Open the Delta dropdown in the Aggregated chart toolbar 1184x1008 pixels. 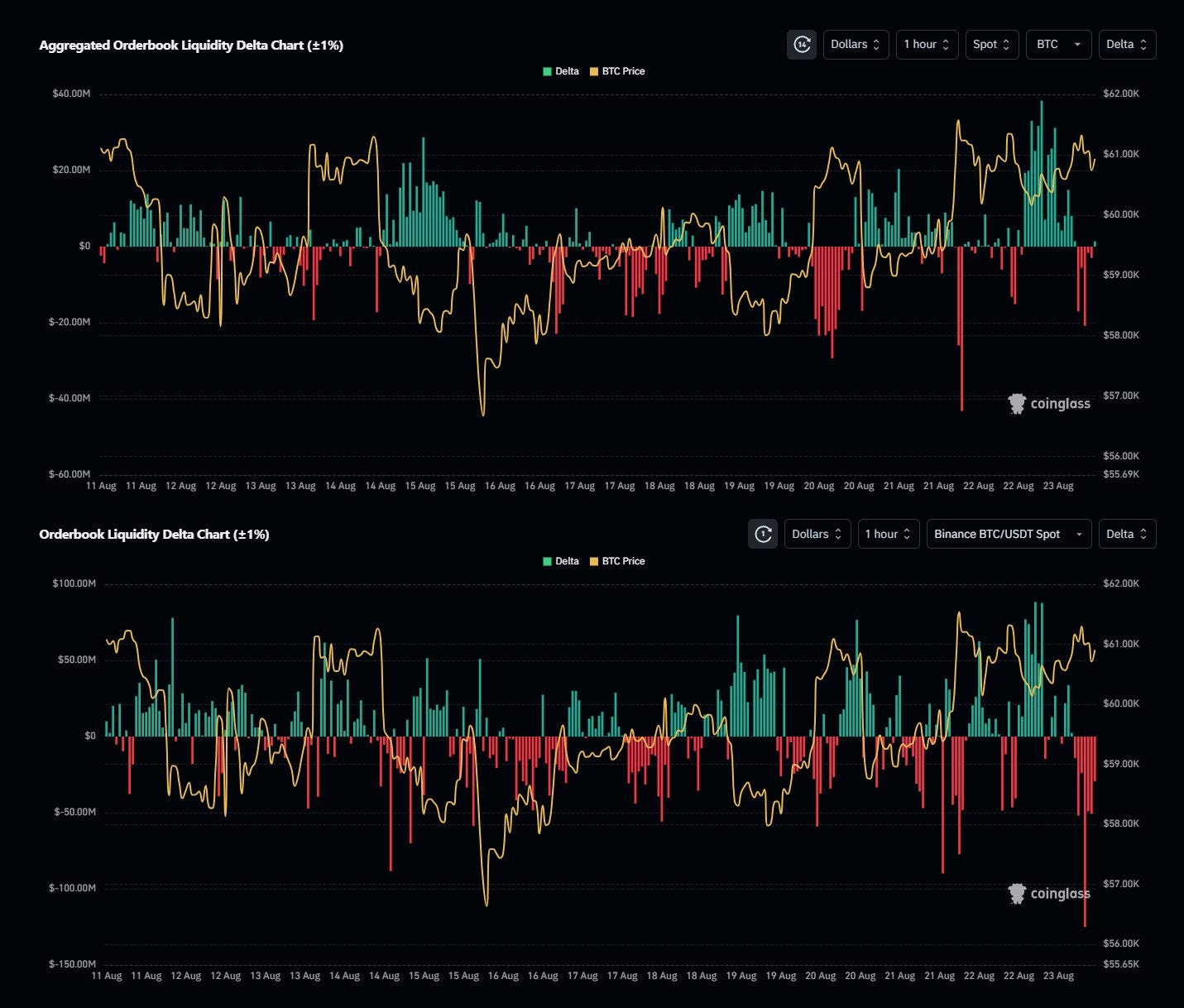1127,45
